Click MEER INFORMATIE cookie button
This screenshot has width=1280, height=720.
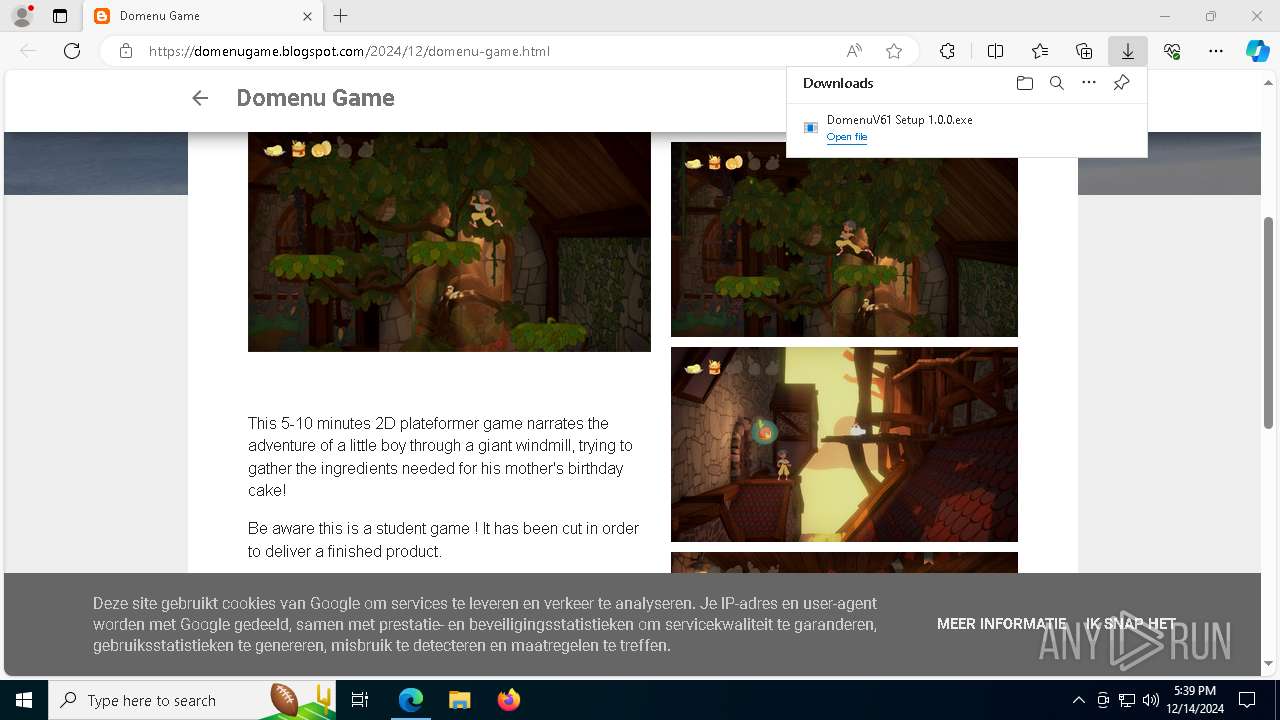[1001, 624]
